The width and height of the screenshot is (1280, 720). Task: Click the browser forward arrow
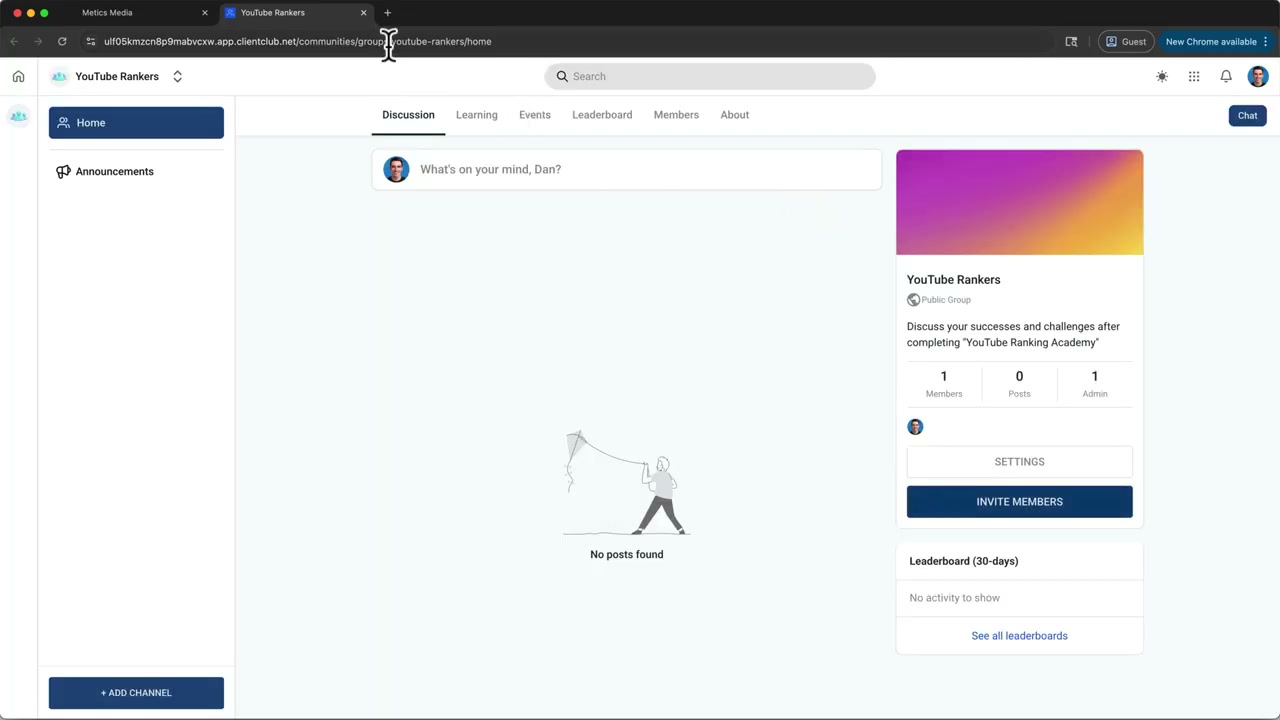[x=38, y=42]
